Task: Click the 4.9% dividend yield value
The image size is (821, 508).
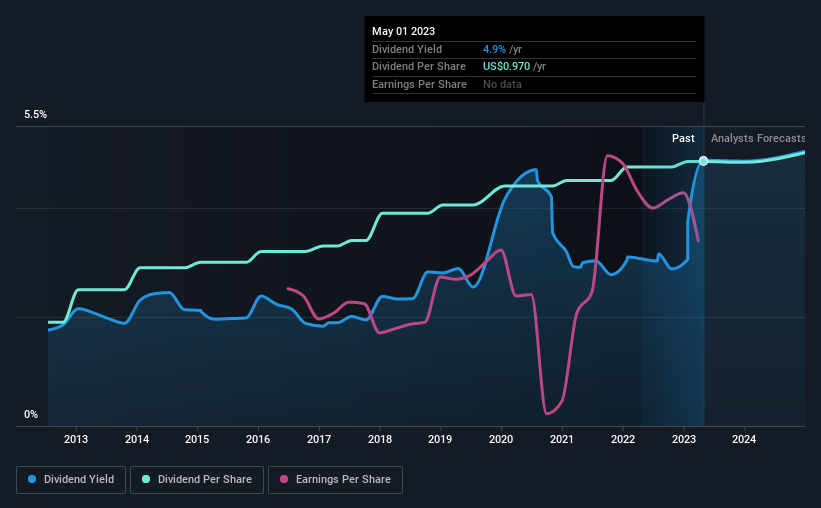Action: point(495,49)
